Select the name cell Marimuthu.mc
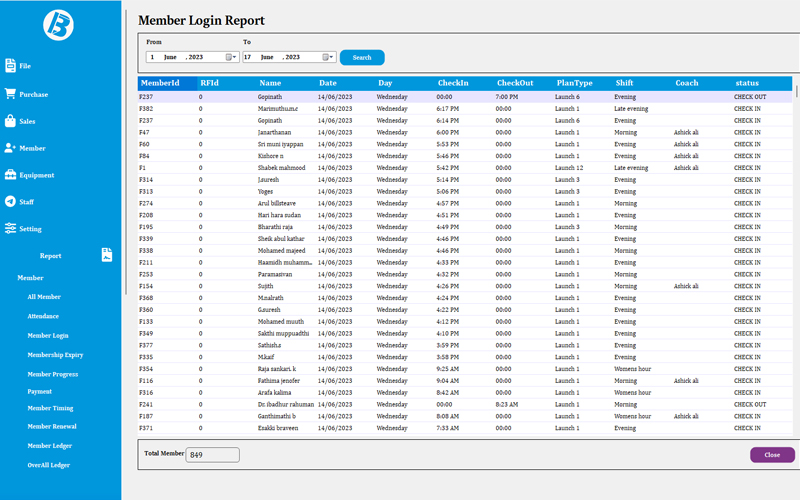The height and width of the screenshot is (500, 800). (278, 109)
